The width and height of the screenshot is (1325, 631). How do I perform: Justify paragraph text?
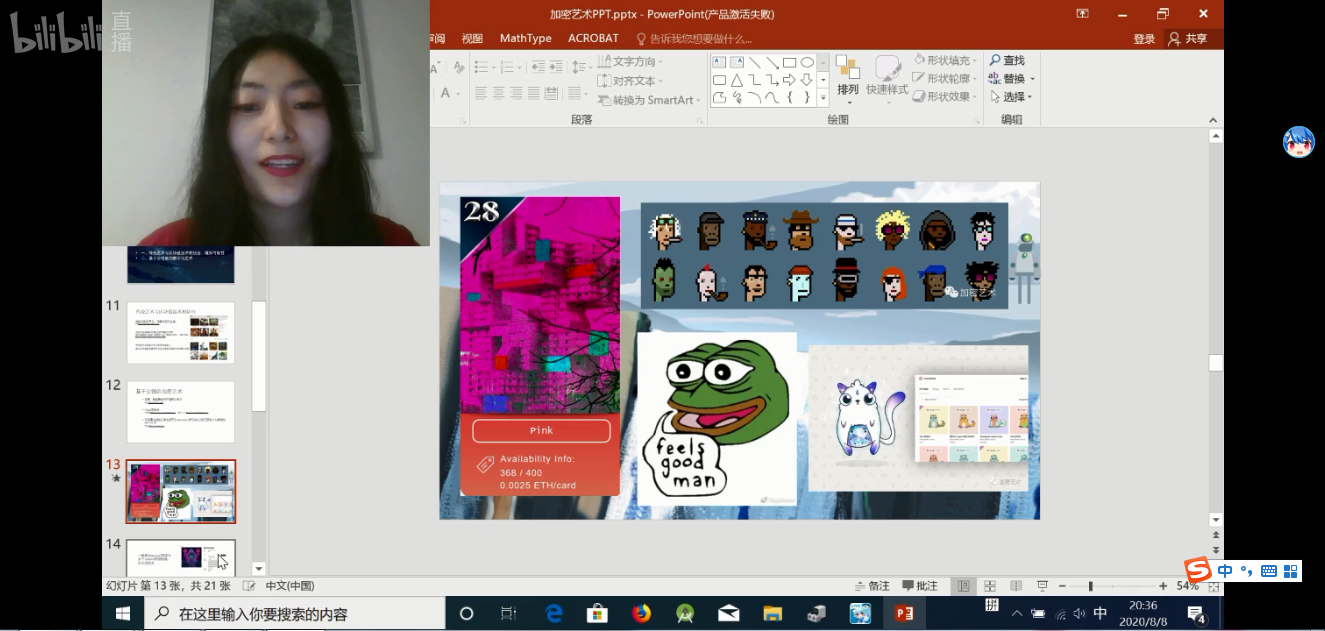[534, 93]
